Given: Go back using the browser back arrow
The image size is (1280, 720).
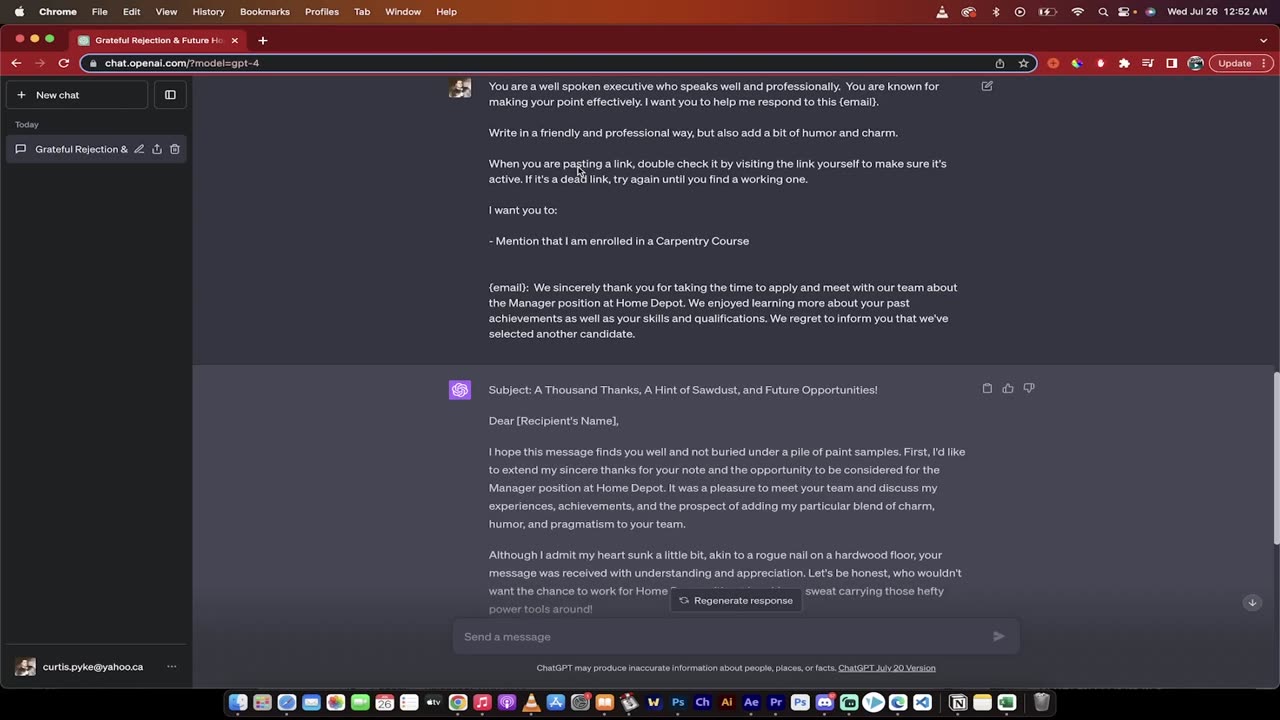Looking at the screenshot, I should tap(16, 63).
